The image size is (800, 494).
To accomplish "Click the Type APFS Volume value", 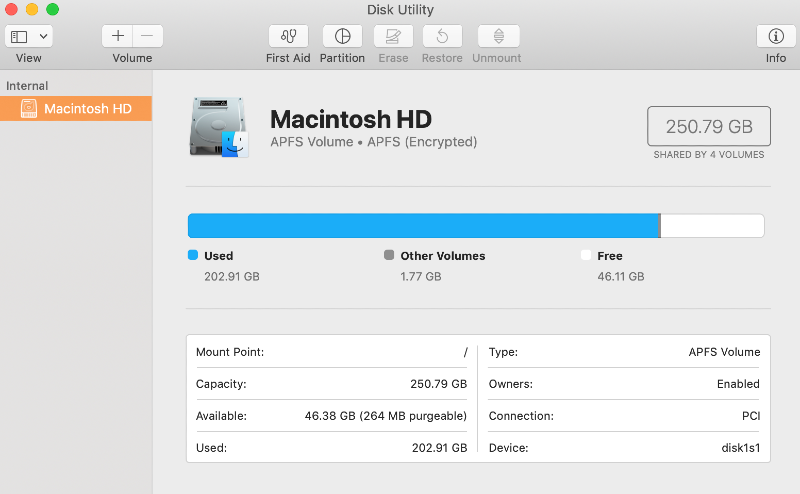I will (724, 352).
